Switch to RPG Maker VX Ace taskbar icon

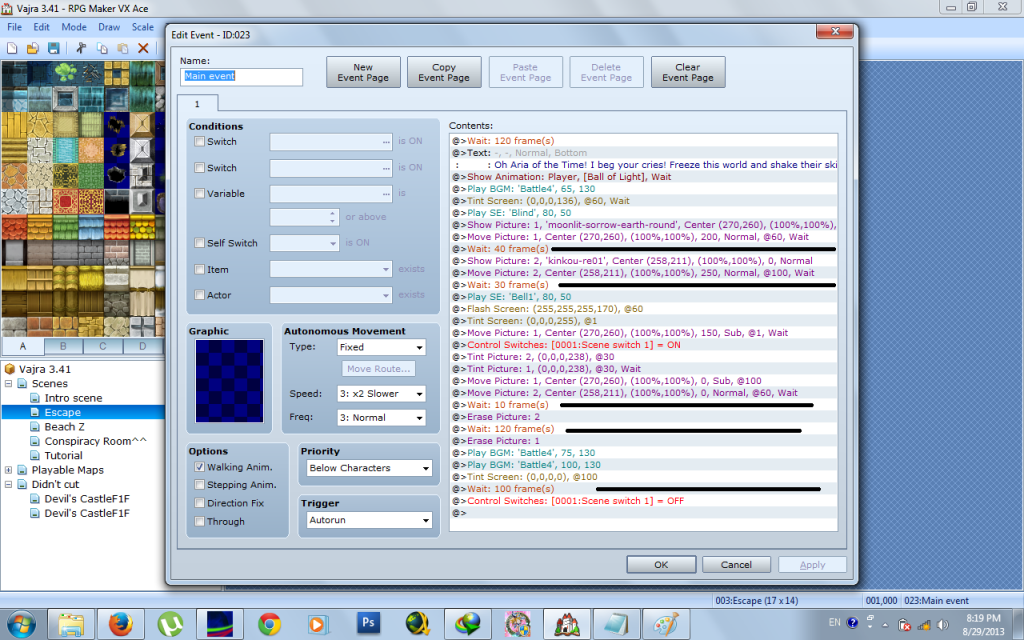(x=566, y=624)
